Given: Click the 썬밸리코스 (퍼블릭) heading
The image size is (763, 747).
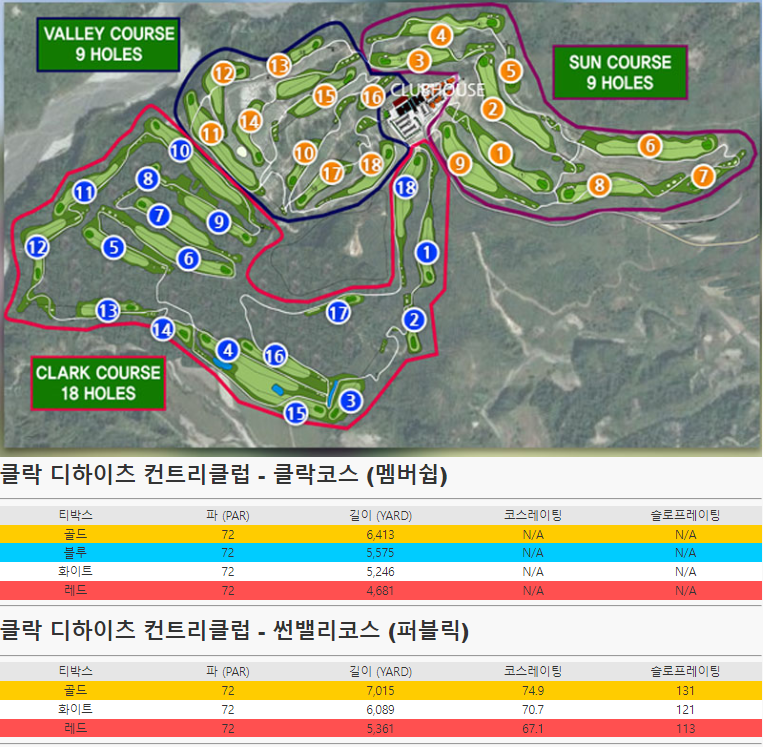Looking at the screenshot, I should pyautogui.click(x=371, y=631).
